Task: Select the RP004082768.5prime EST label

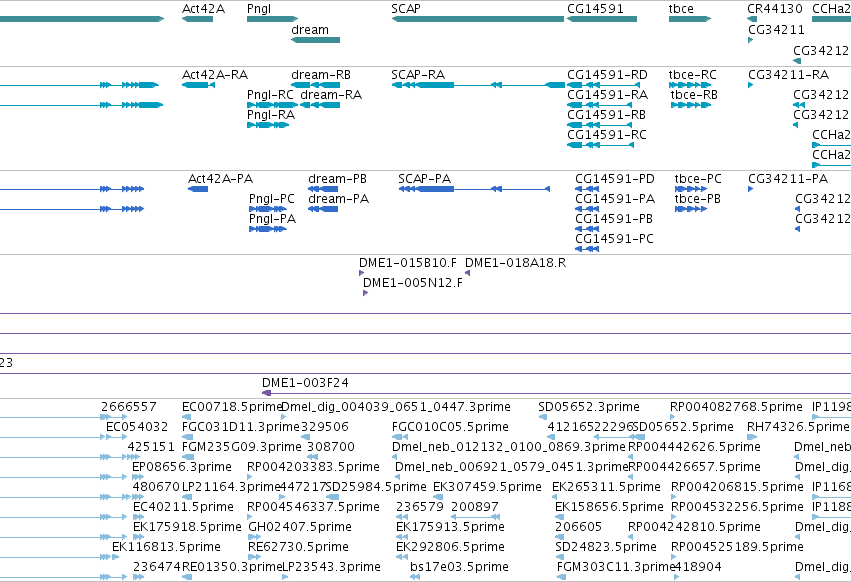Action: [736, 407]
